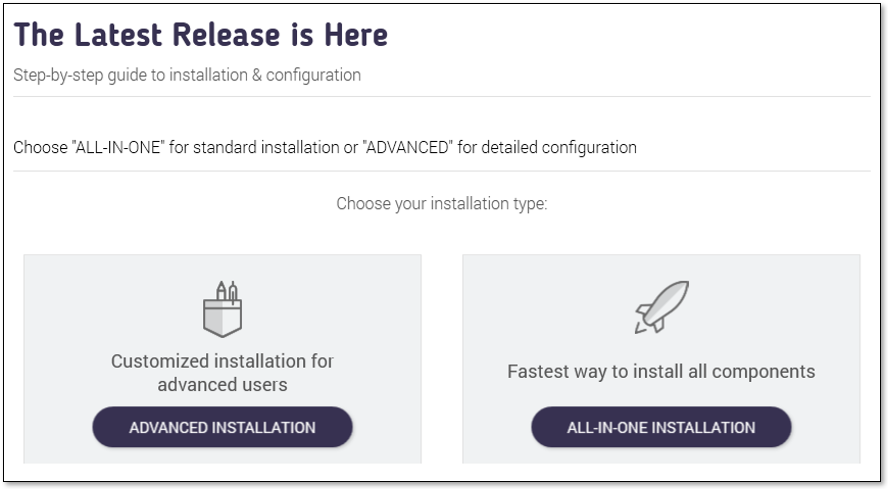Click the word "Here" in the main heading
Image resolution: width=888 pixels, height=489 pixels.
pyautogui.click(x=356, y=35)
